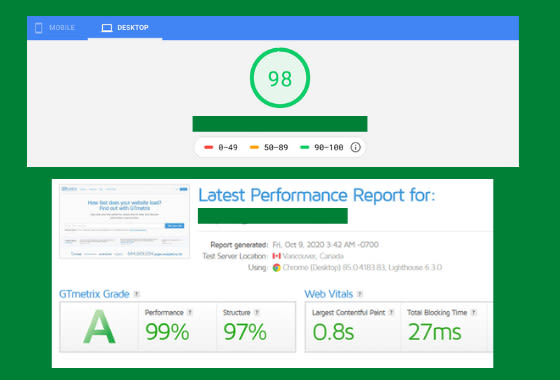The image size is (560, 380).
Task: Switch to the MOBILE tab
Action: pyautogui.click(x=55, y=28)
